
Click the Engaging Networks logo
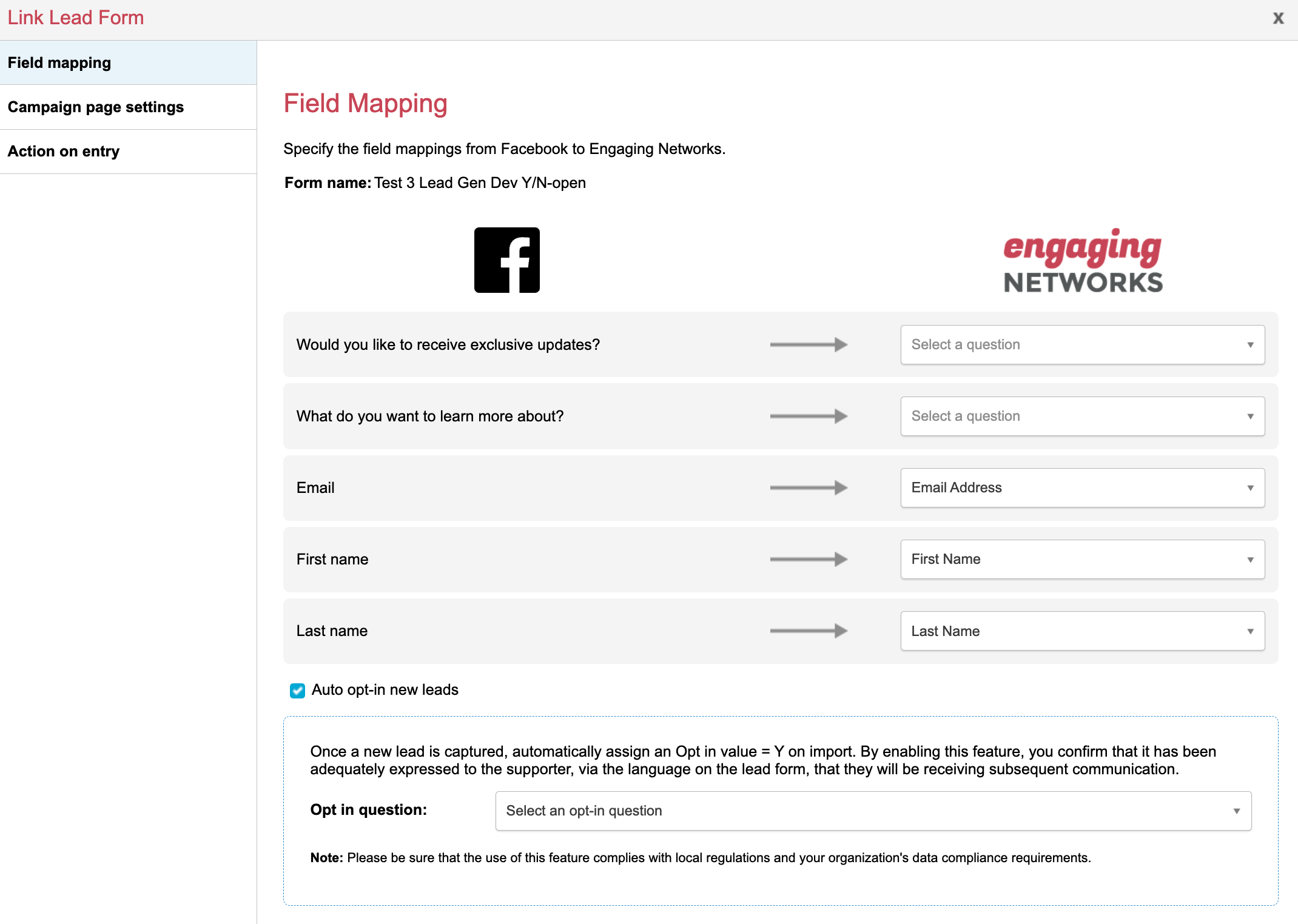pyautogui.click(x=1083, y=261)
